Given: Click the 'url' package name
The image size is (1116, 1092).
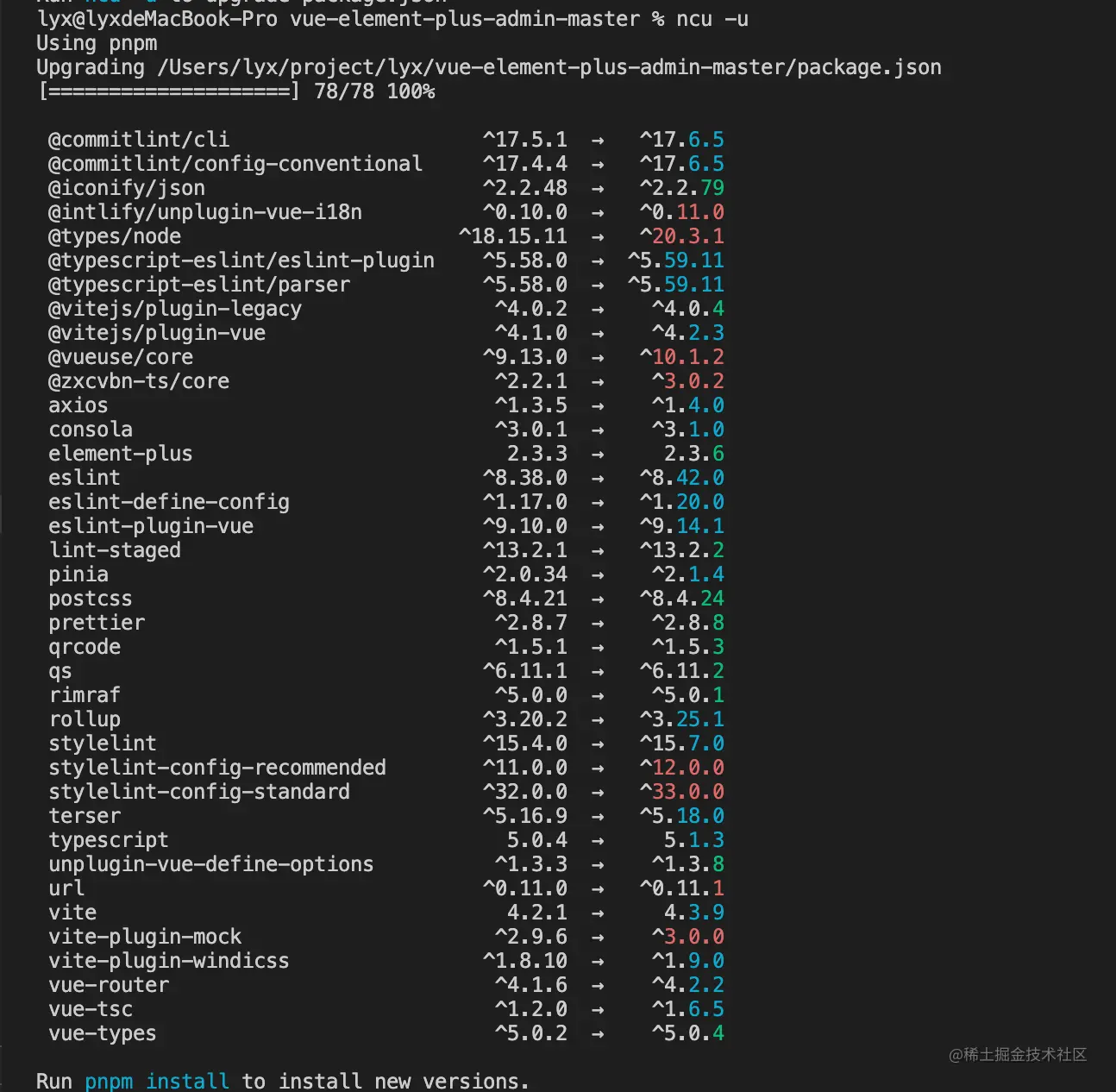Looking at the screenshot, I should pos(66,888).
